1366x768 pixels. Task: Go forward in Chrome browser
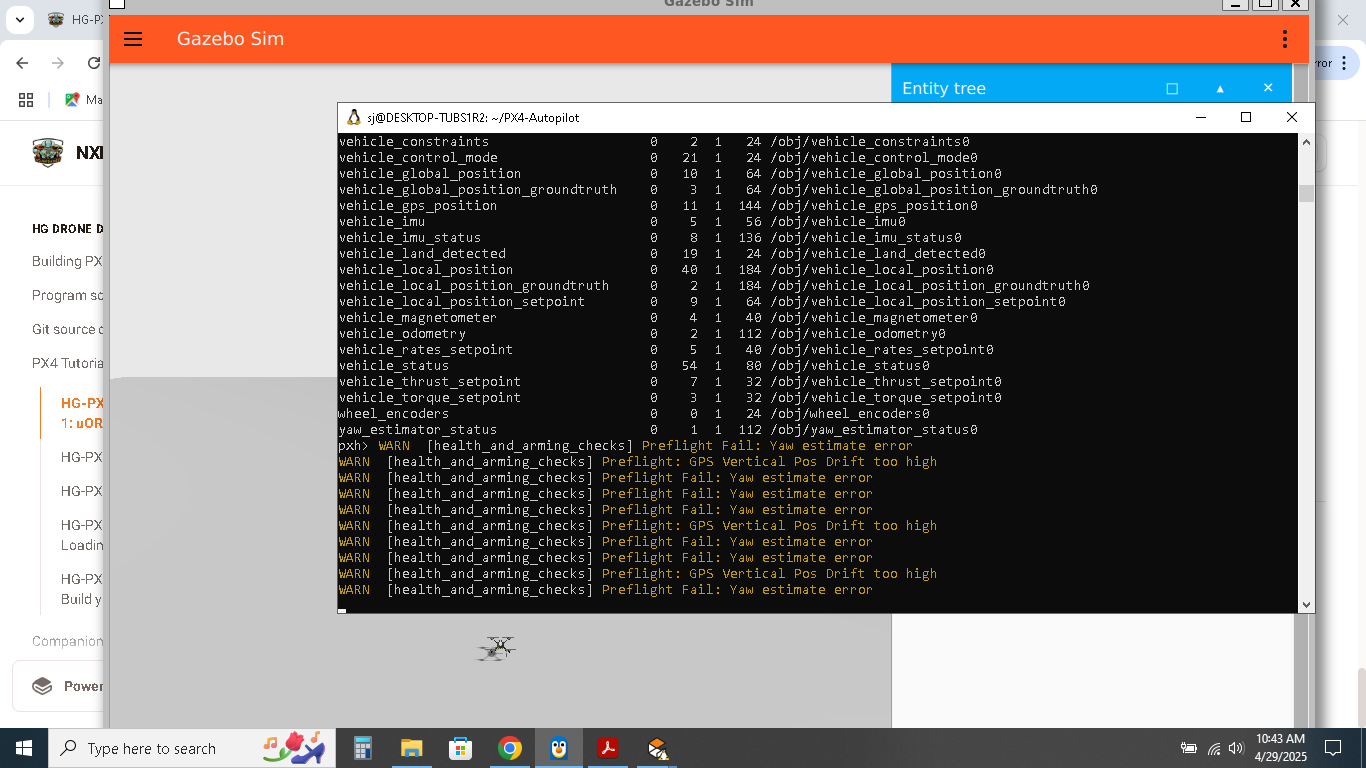tap(58, 62)
